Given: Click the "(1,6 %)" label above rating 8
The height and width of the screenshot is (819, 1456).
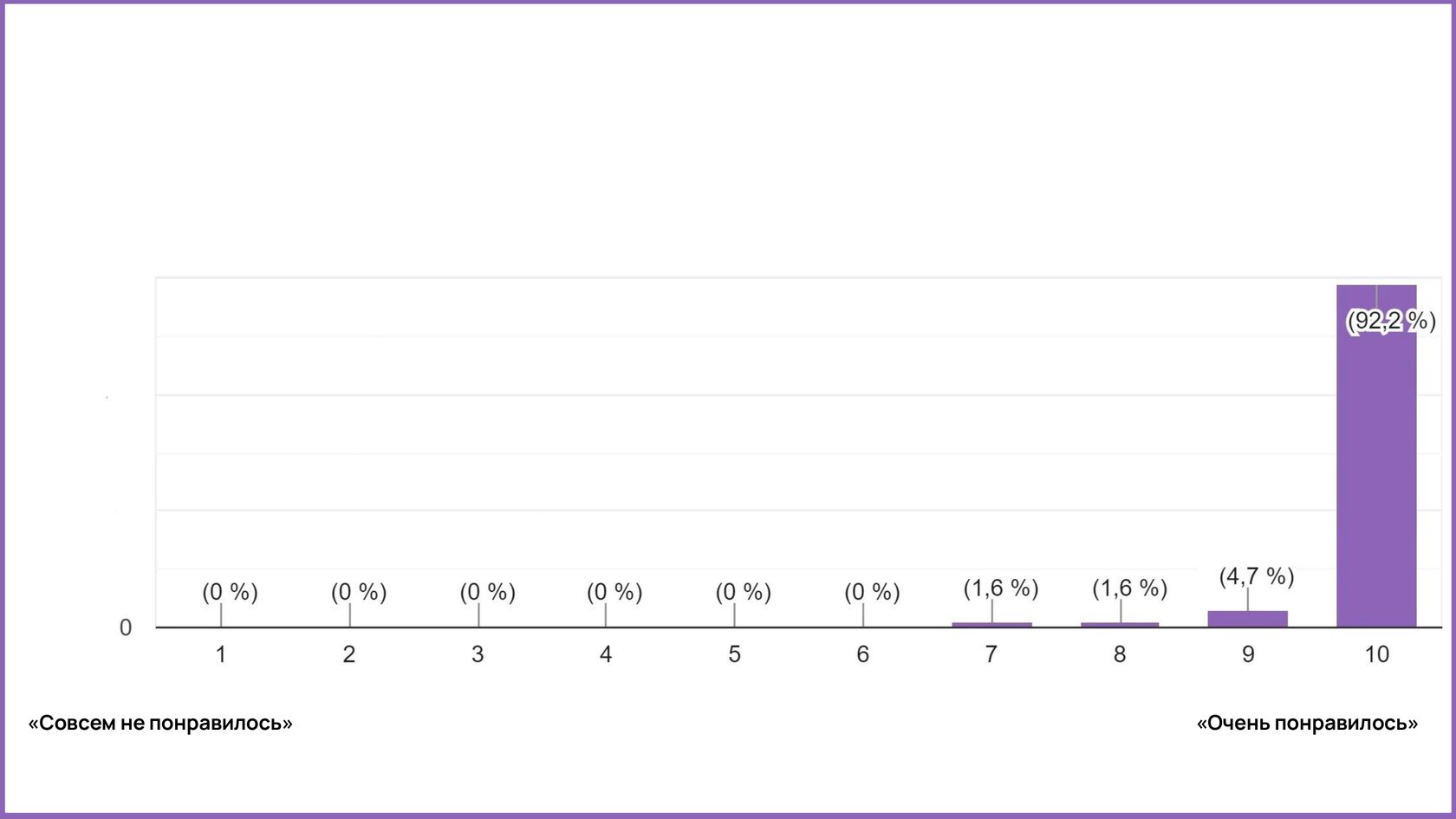Looking at the screenshot, I should [x=1129, y=588].
